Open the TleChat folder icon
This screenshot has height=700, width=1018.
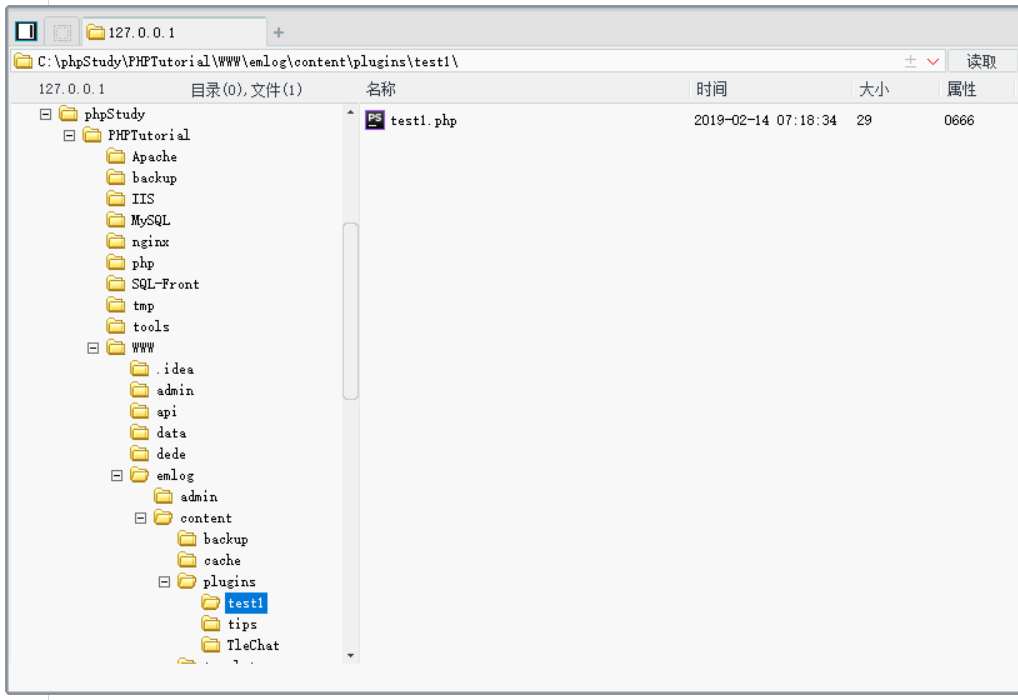pyautogui.click(x=210, y=645)
